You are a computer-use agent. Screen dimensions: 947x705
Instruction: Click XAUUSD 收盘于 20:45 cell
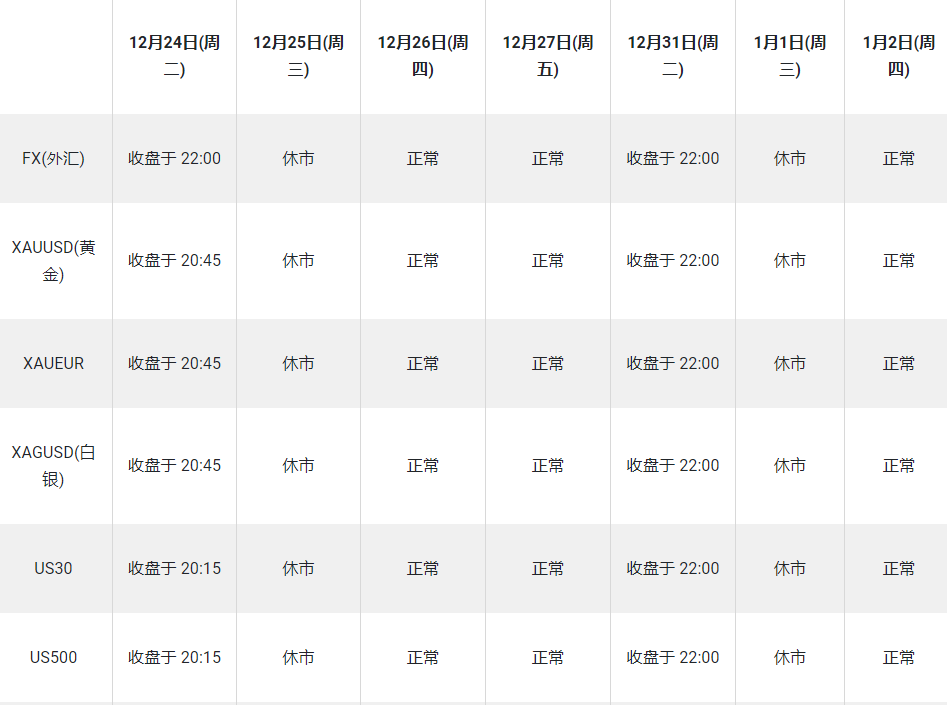(175, 260)
